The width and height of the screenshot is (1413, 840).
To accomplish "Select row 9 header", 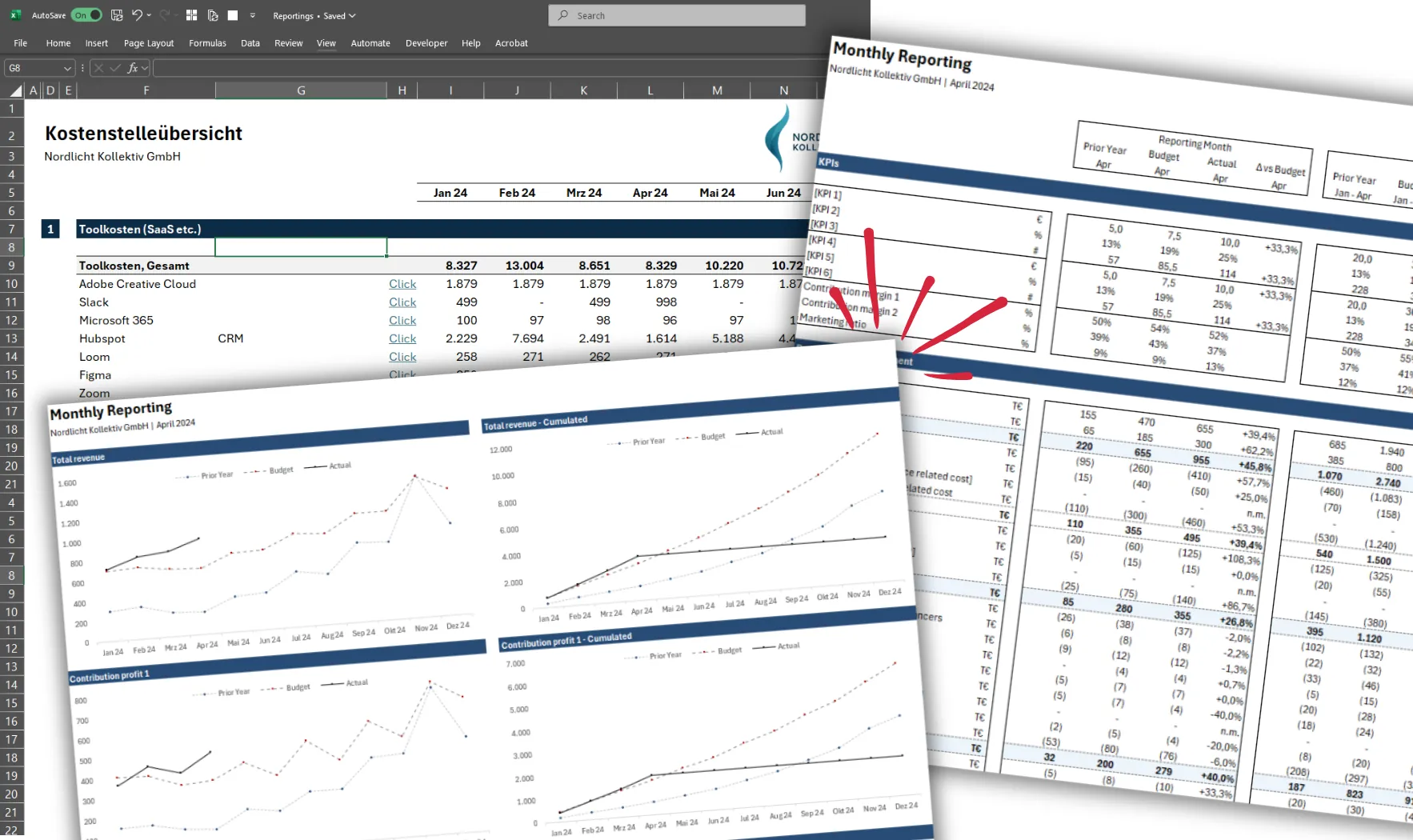I will point(12,266).
